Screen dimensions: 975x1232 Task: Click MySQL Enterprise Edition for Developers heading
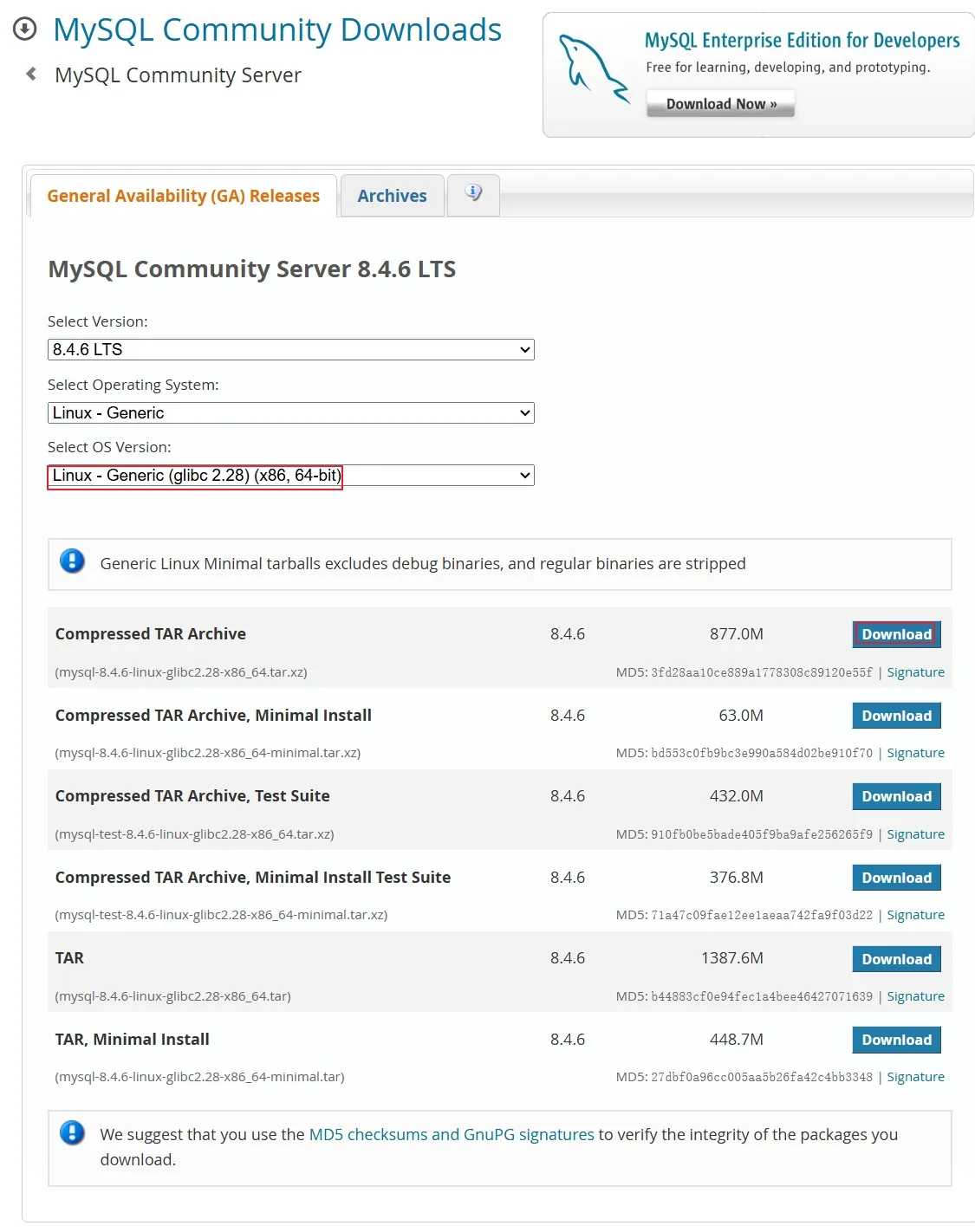802,41
